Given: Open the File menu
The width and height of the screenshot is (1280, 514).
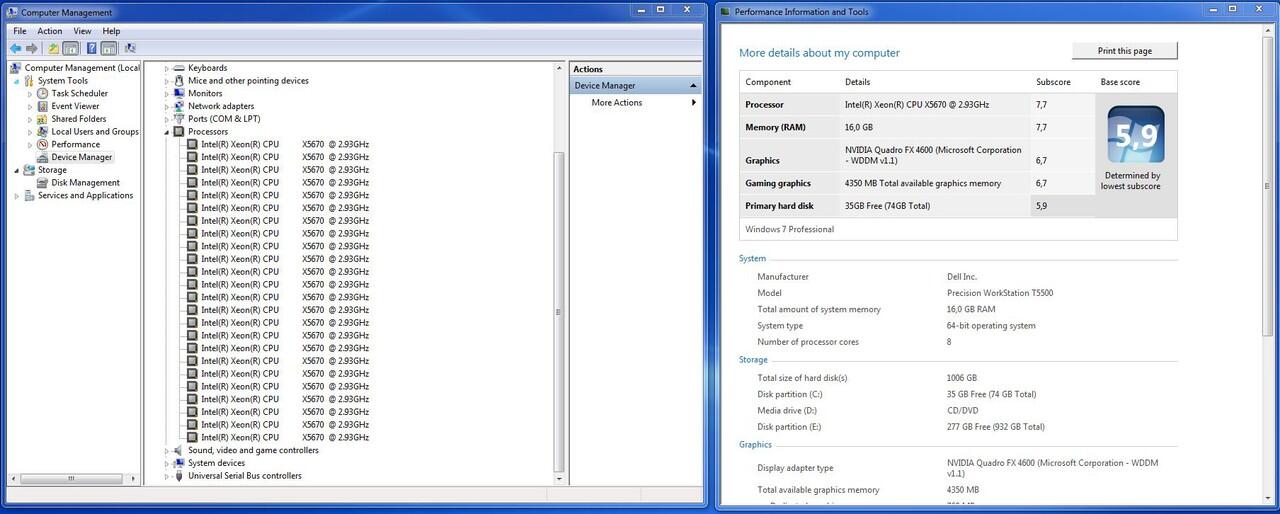Looking at the screenshot, I should coord(20,31).
